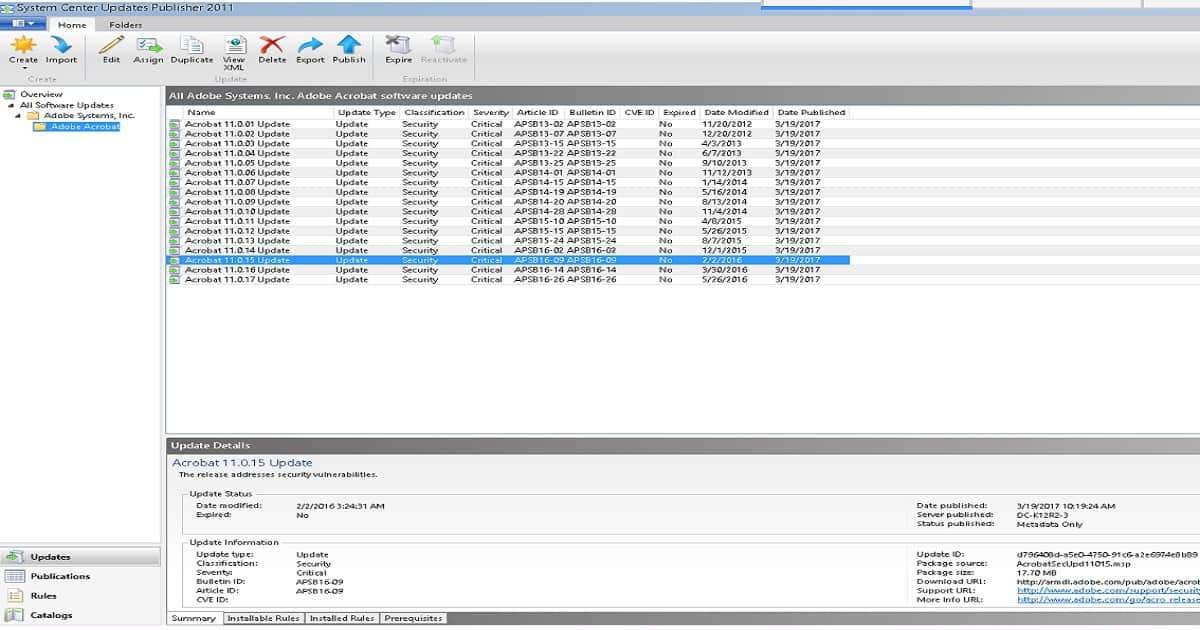Click the row icon for Acrobat 11.0.01 Update

(x=175, y=124)
